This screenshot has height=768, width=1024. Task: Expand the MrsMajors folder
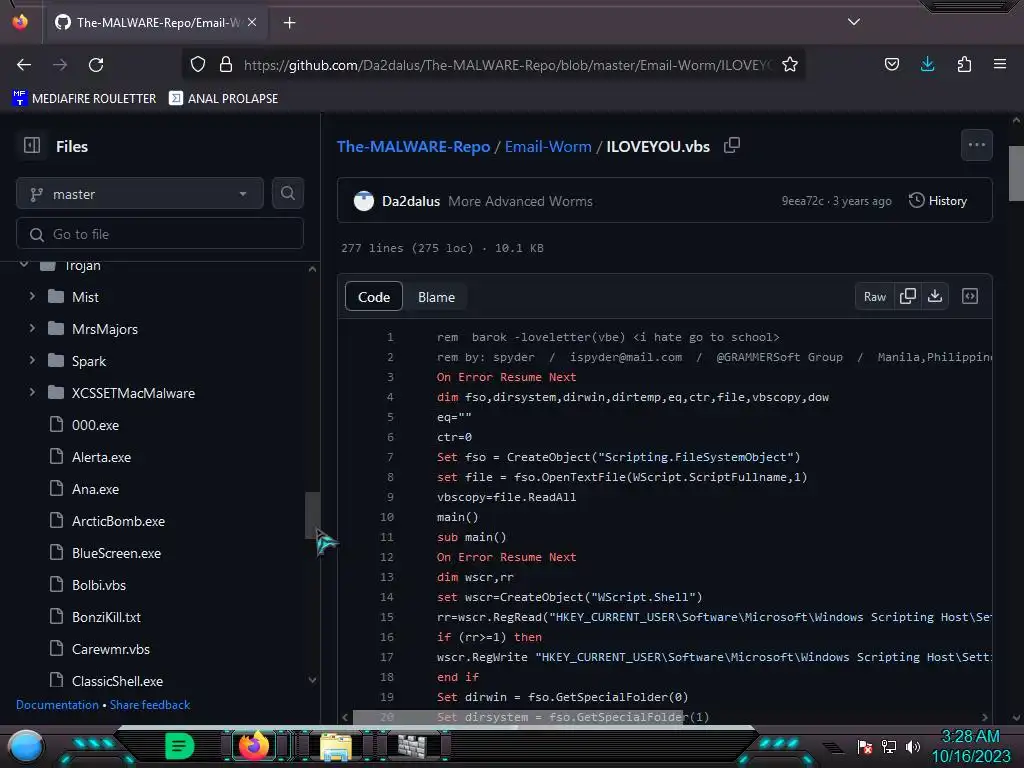point(31,328)
